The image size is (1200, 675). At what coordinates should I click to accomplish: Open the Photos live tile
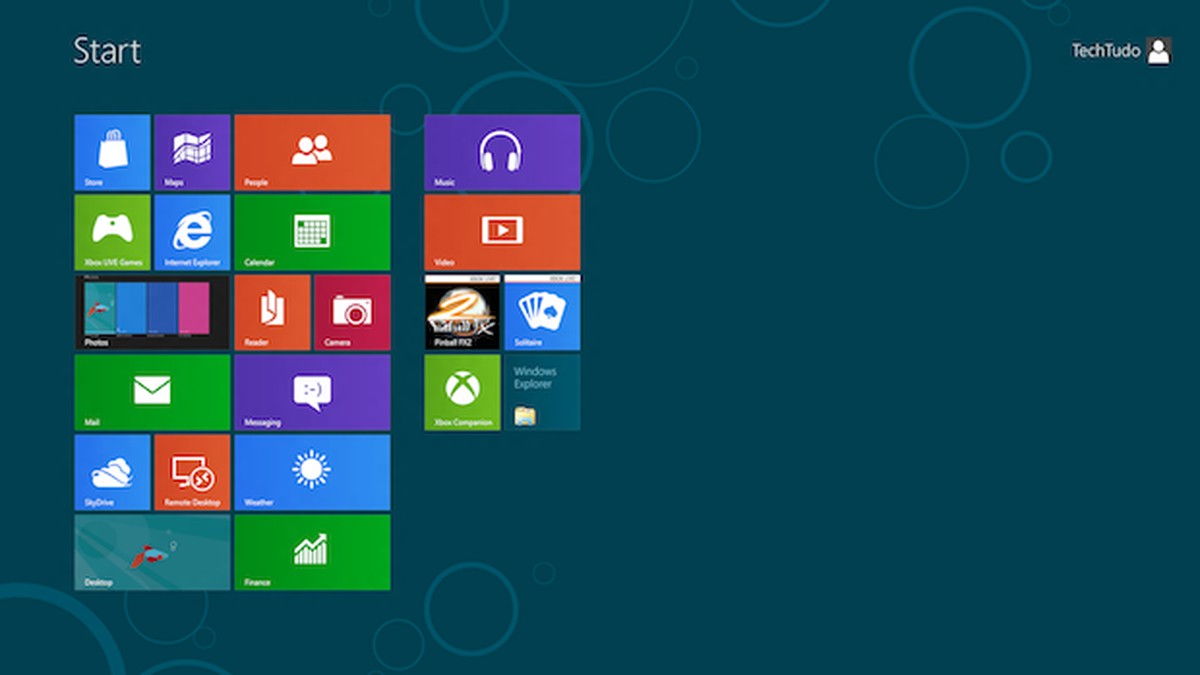151,312
